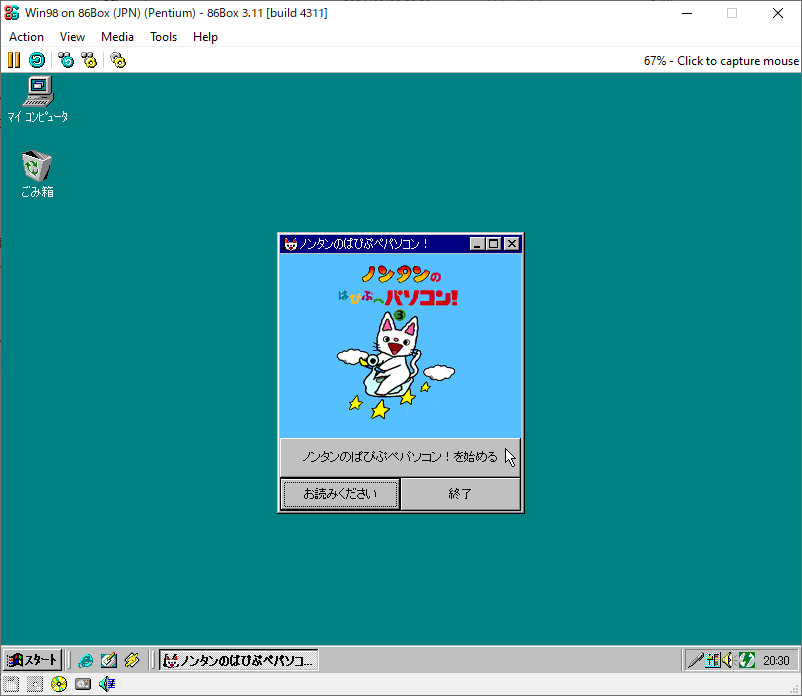Open the Media menu
Screen dimensions: 802x696
click(x=117, y=37)
